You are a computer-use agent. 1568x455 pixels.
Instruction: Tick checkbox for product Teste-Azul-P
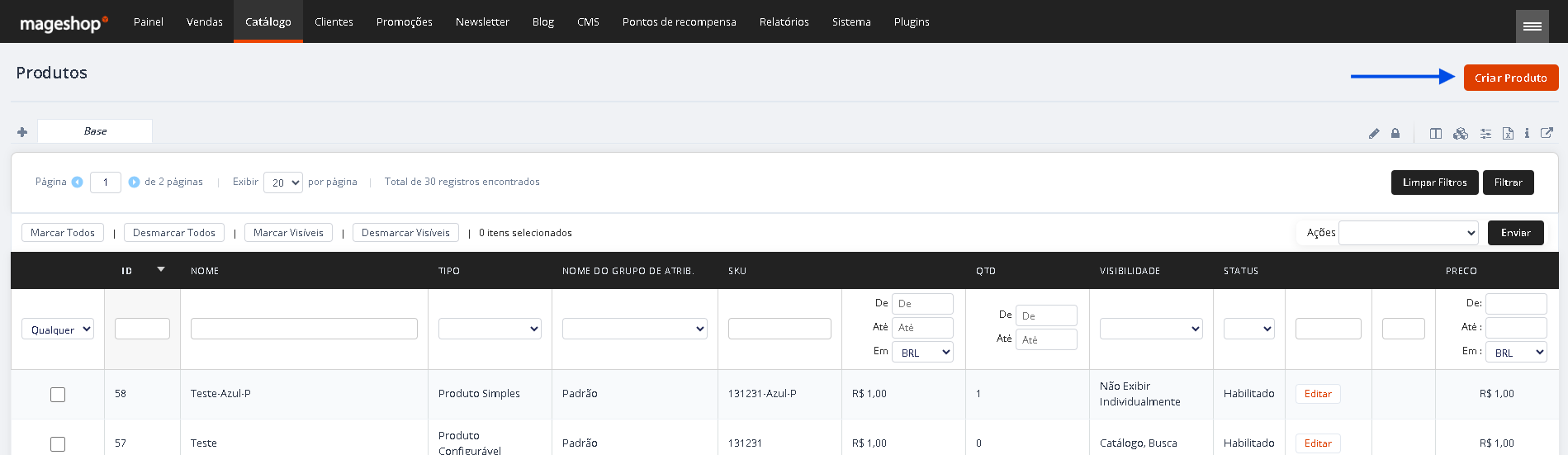[58, 395]
